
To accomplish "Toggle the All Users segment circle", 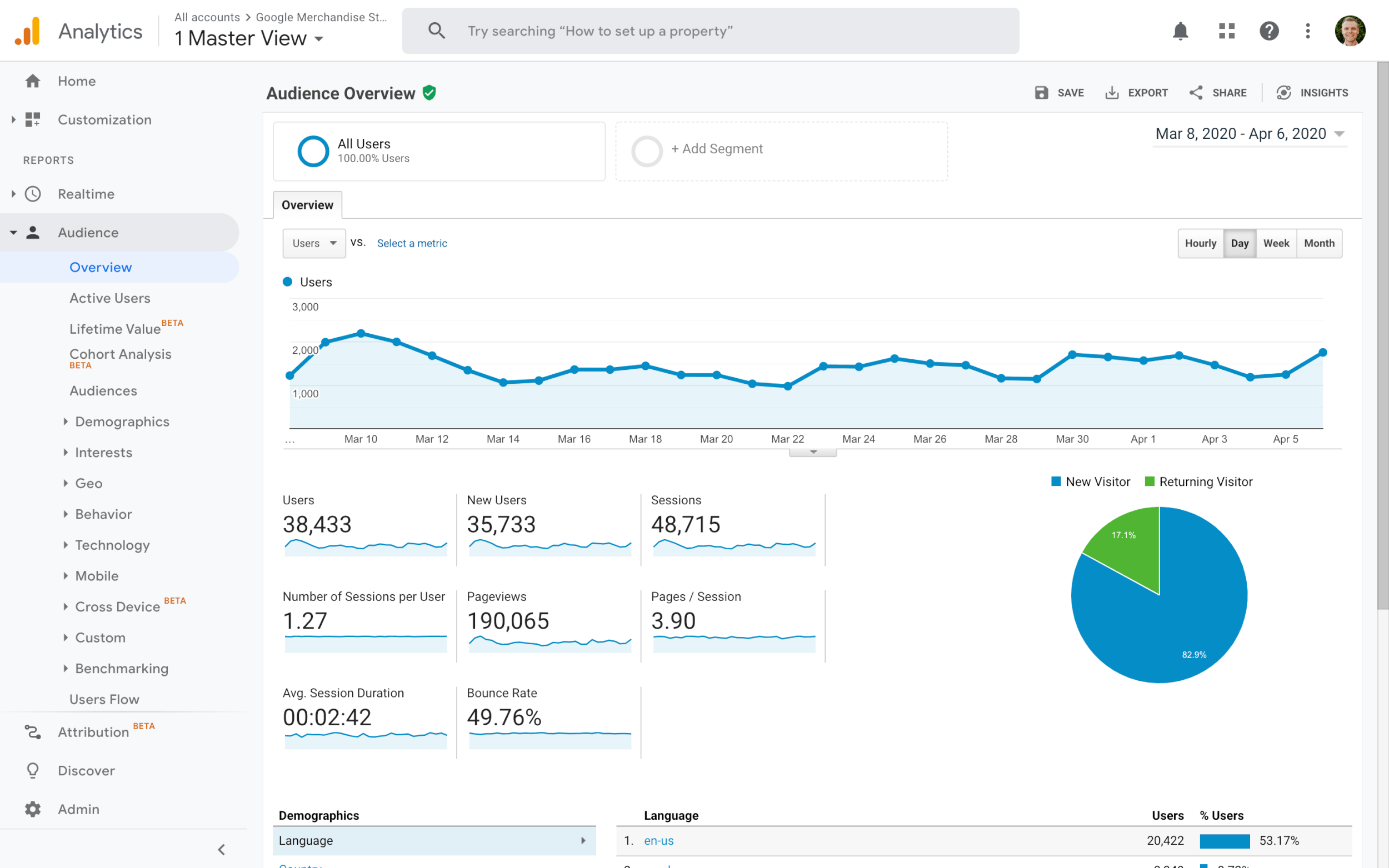I will tap(313, 151).
